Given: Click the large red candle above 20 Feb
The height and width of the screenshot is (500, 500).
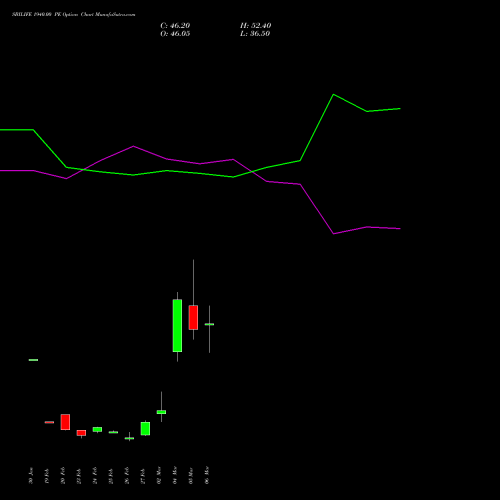Looking at the screenshot, I should point(65,422).
